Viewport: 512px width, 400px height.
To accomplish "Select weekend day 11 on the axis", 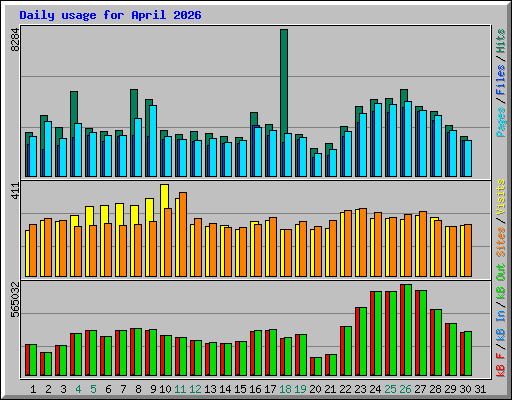I will [x=180, y=389].
